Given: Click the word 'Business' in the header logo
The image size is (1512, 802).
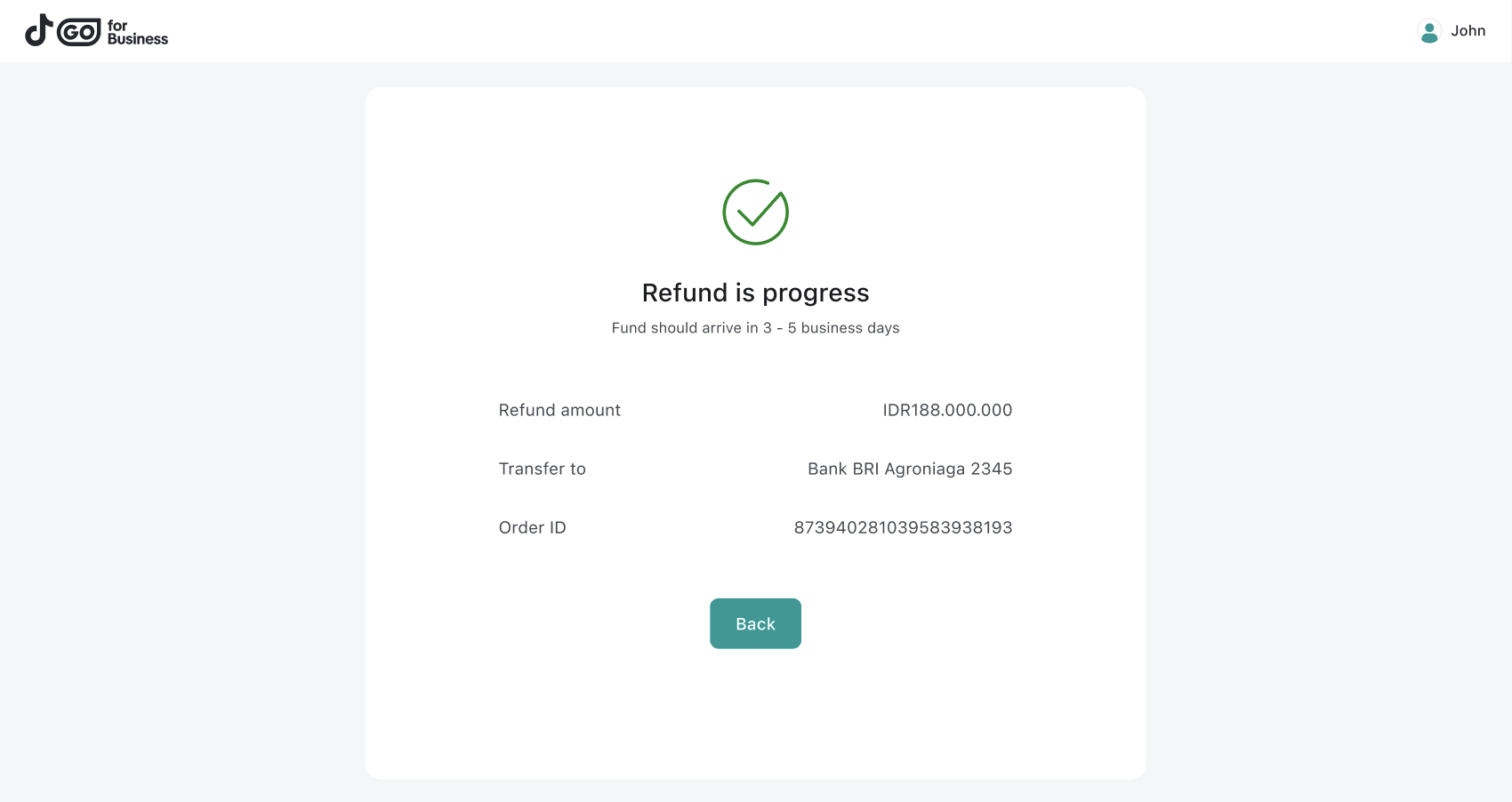Looking at the screenshot, I should [138, 39].
